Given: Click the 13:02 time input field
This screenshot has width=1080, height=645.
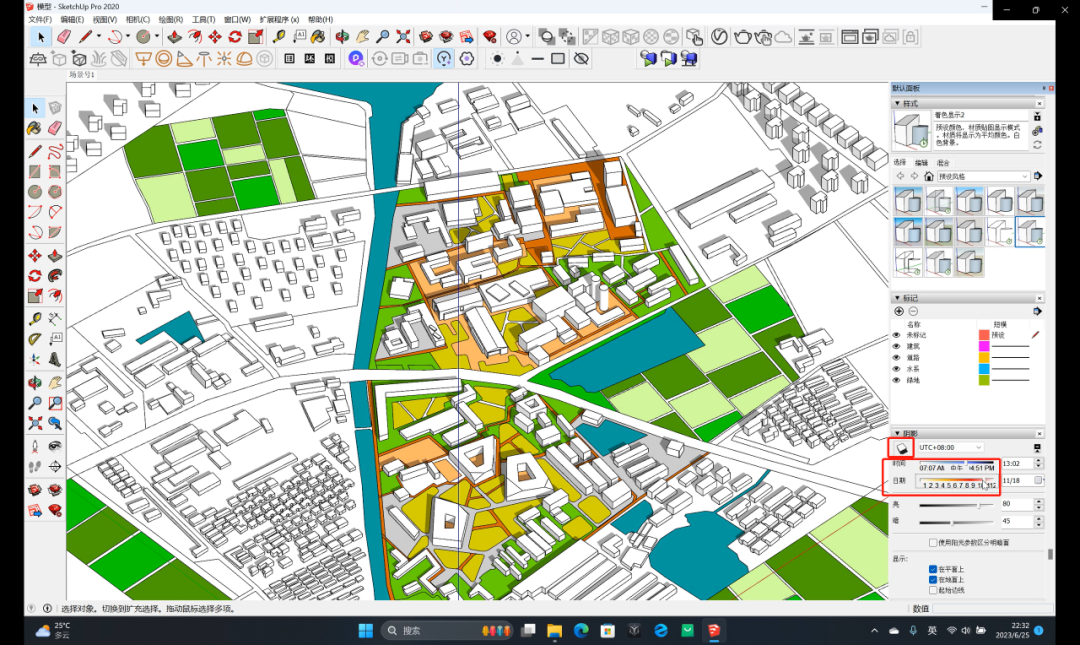Looking at the screenshot, I should 1017,464.
